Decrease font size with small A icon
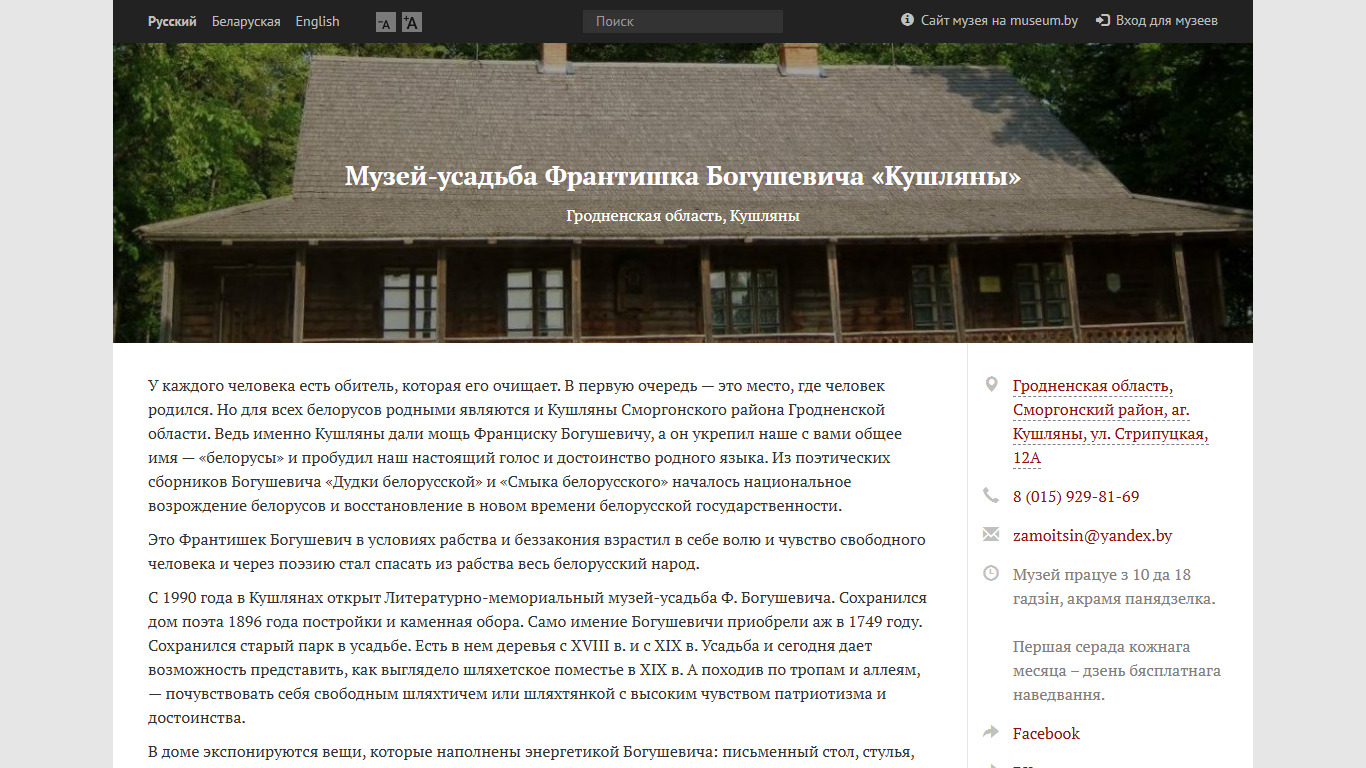 click(385, 22)
